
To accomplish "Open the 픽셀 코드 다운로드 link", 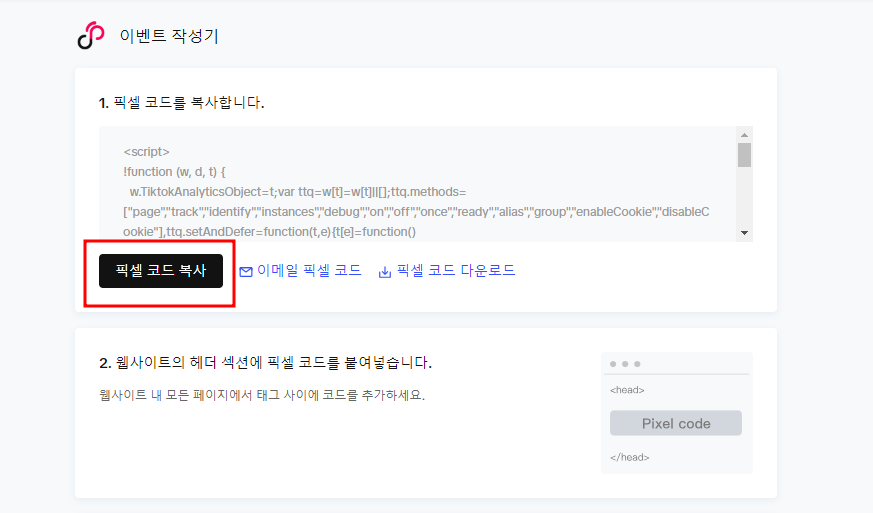I will click(x=456, y=271).
